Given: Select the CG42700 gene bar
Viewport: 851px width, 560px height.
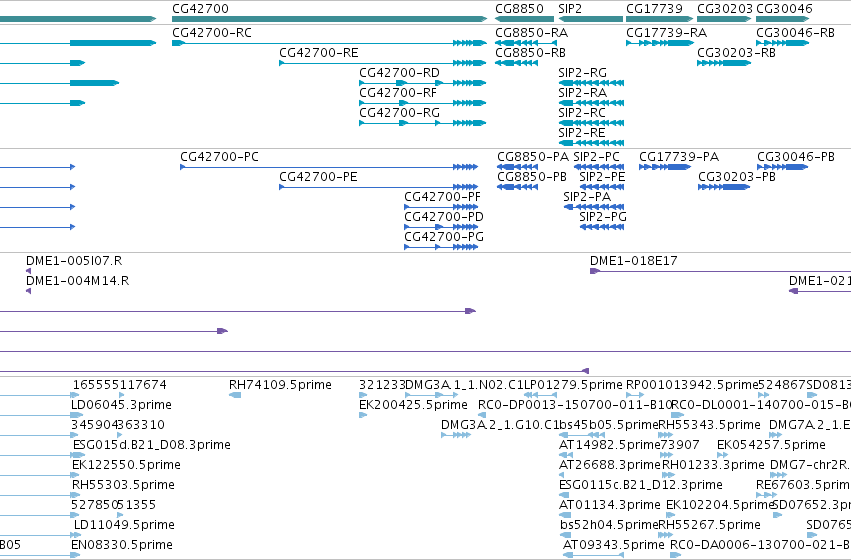Looking at the screenshot, I should (329, 19).
